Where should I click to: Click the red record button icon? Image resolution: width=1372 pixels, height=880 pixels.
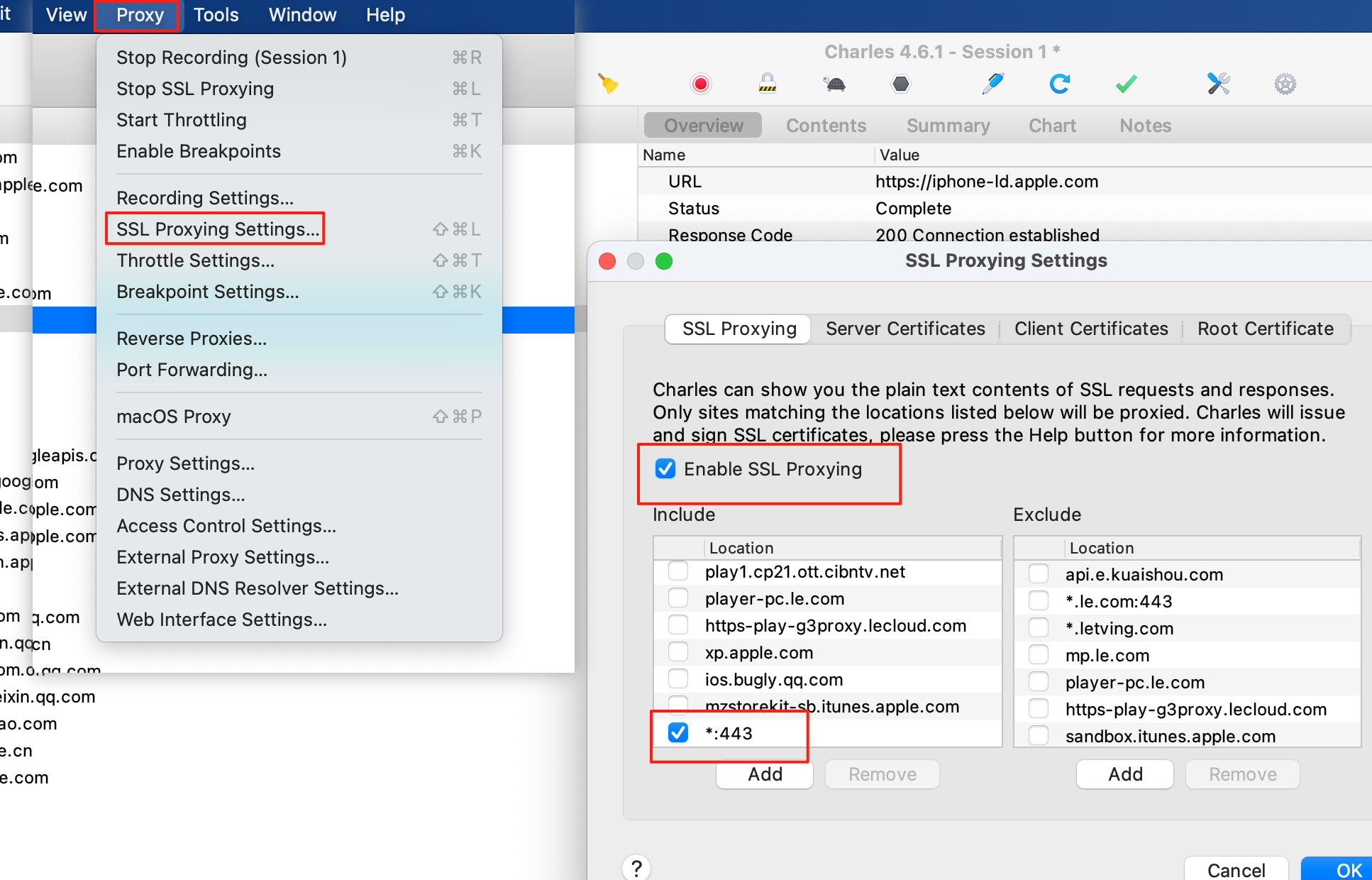pos(701,84)
